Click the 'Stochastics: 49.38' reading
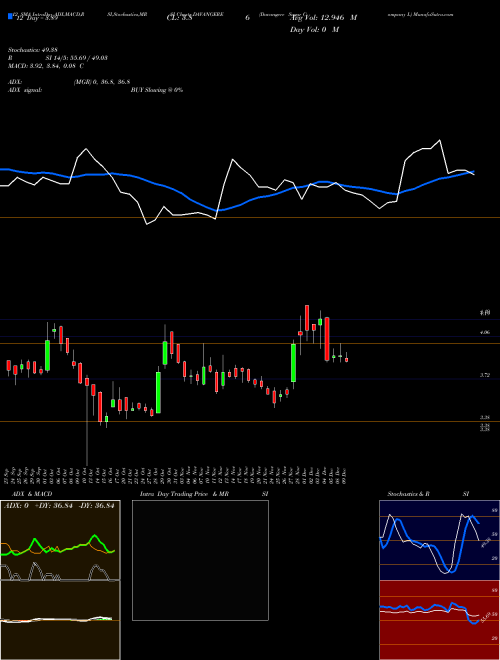Screen dimensions: 500x660 coord(33,50)
